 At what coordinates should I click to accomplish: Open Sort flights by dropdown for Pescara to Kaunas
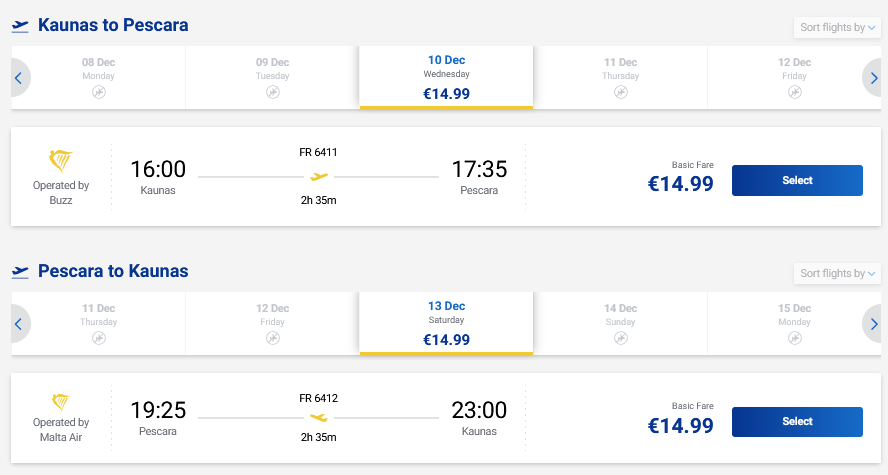(x=836, y=273)
